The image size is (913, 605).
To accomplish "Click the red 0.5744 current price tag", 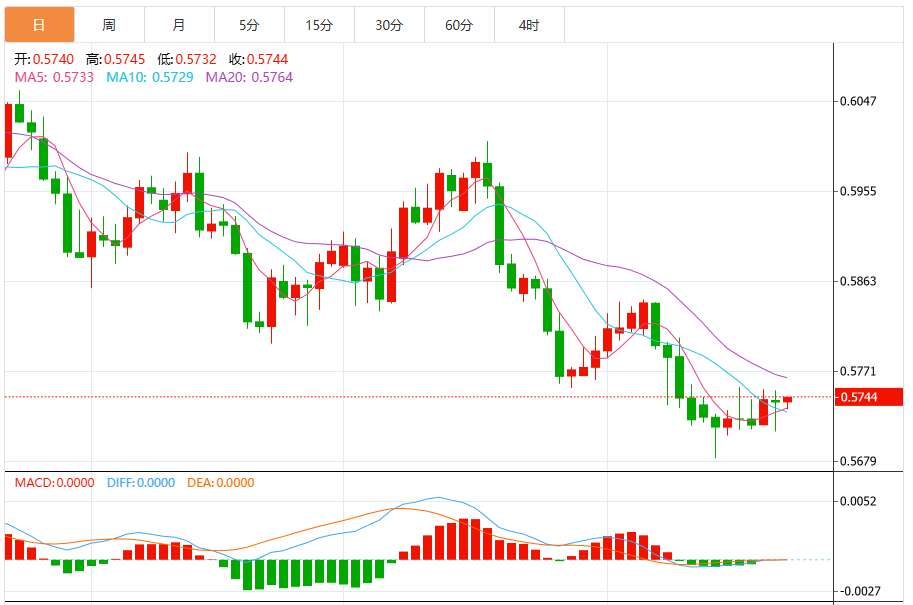I will pyautogui.click(x=870, y=397).
